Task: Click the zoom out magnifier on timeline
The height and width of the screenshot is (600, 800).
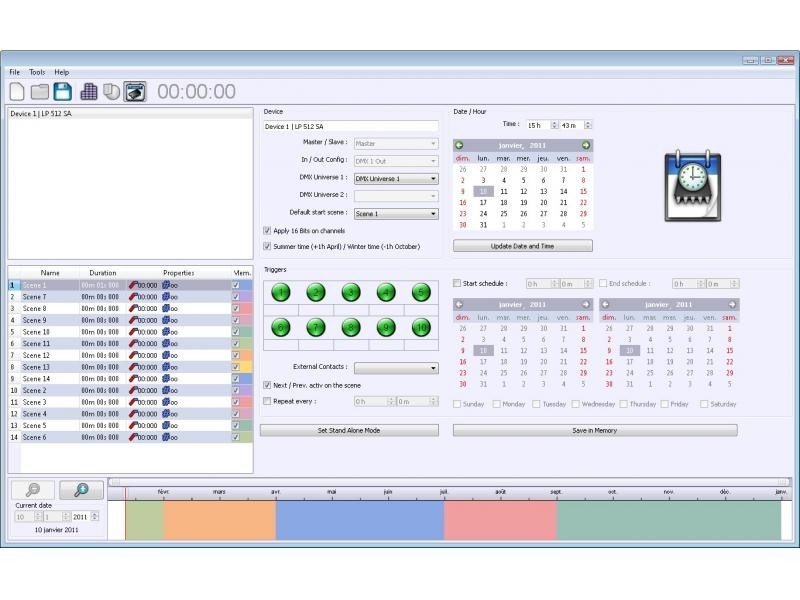Action: pyautogui.click(x=33, y=490)
